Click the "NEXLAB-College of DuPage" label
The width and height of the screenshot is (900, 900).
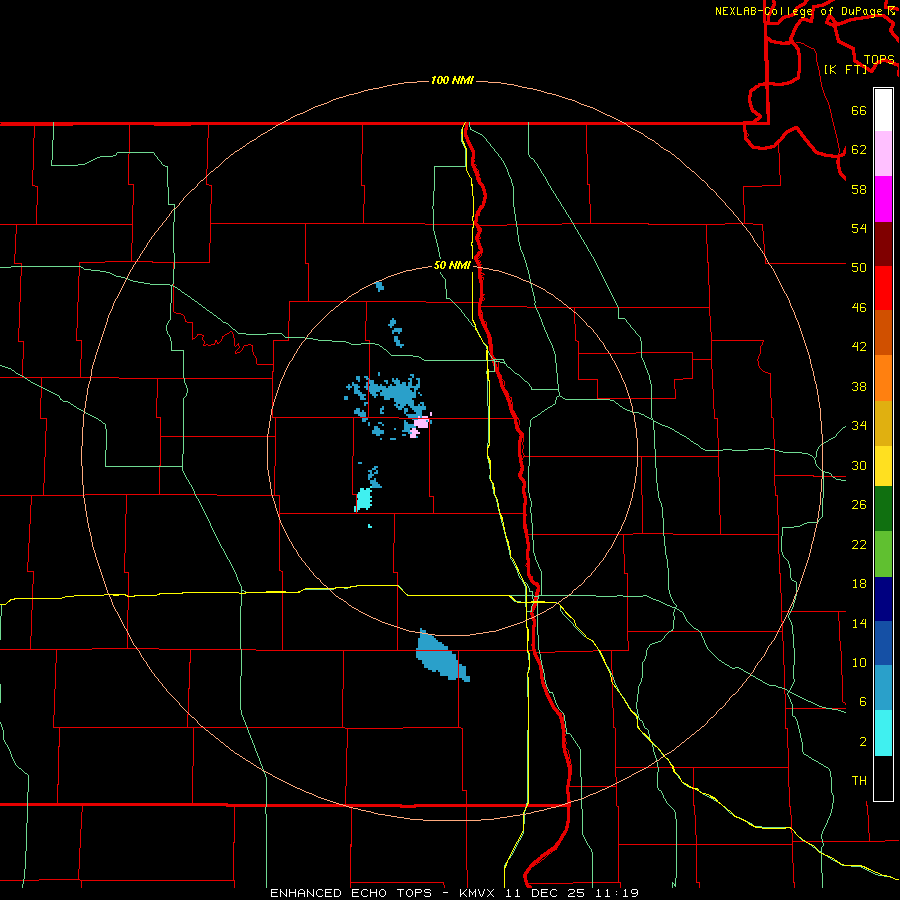tap(799, 11)
